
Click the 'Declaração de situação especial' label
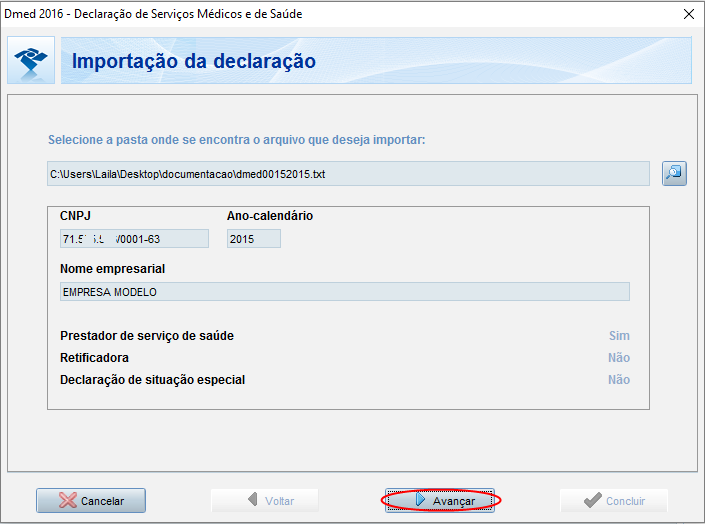pos(153,380)
